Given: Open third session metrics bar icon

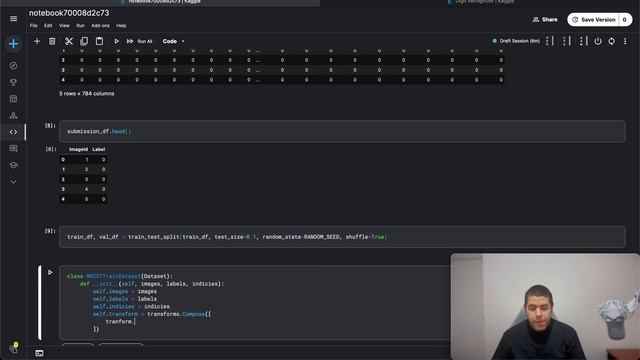Looking at the screenshot, I should click(583, 41).
